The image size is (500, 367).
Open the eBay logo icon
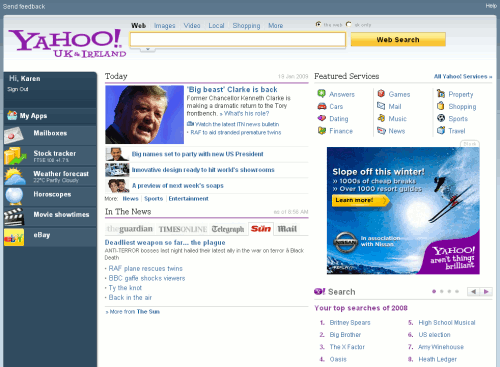point(14,237)
